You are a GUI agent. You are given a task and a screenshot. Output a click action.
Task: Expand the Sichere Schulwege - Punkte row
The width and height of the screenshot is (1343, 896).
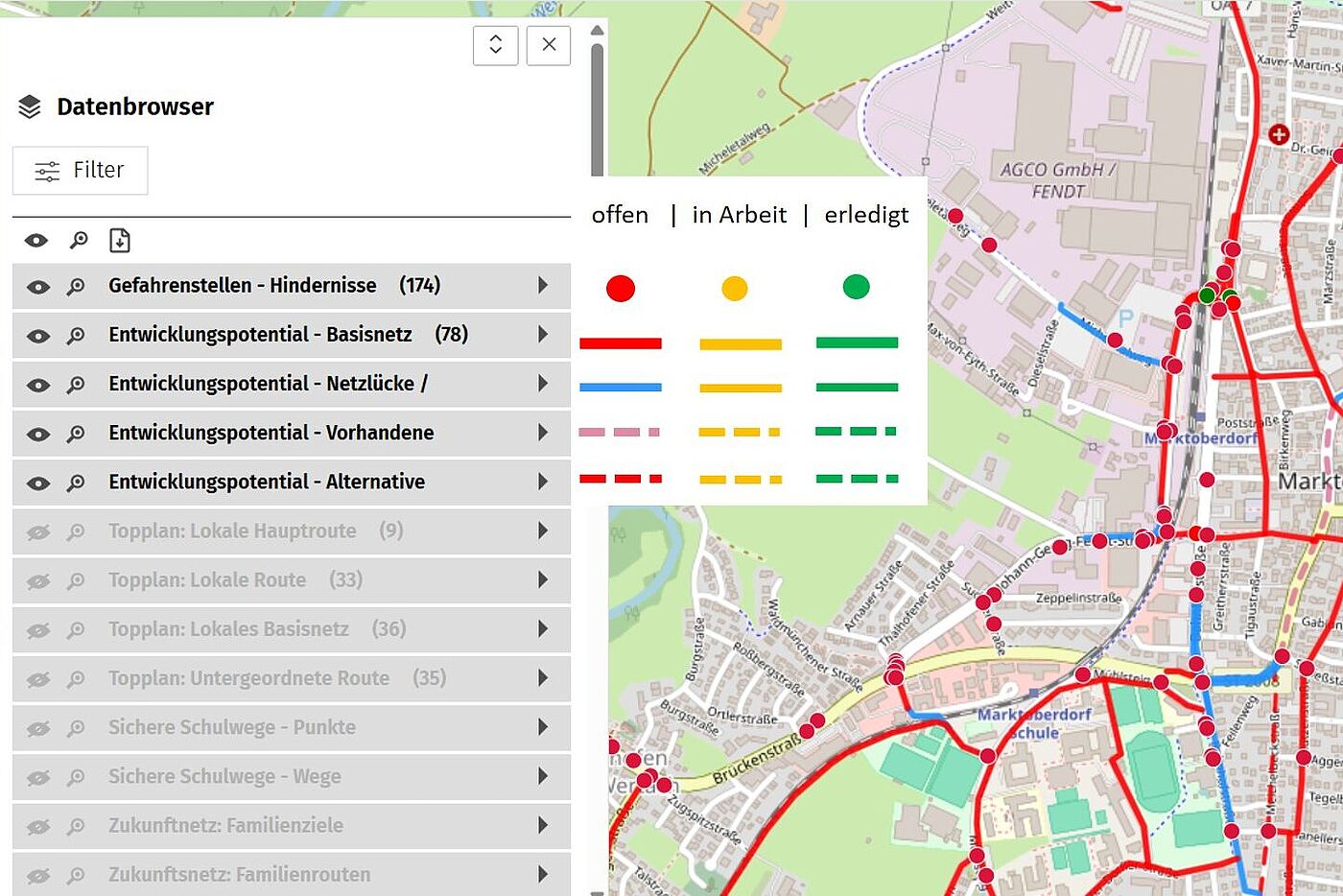click(543, 727)
